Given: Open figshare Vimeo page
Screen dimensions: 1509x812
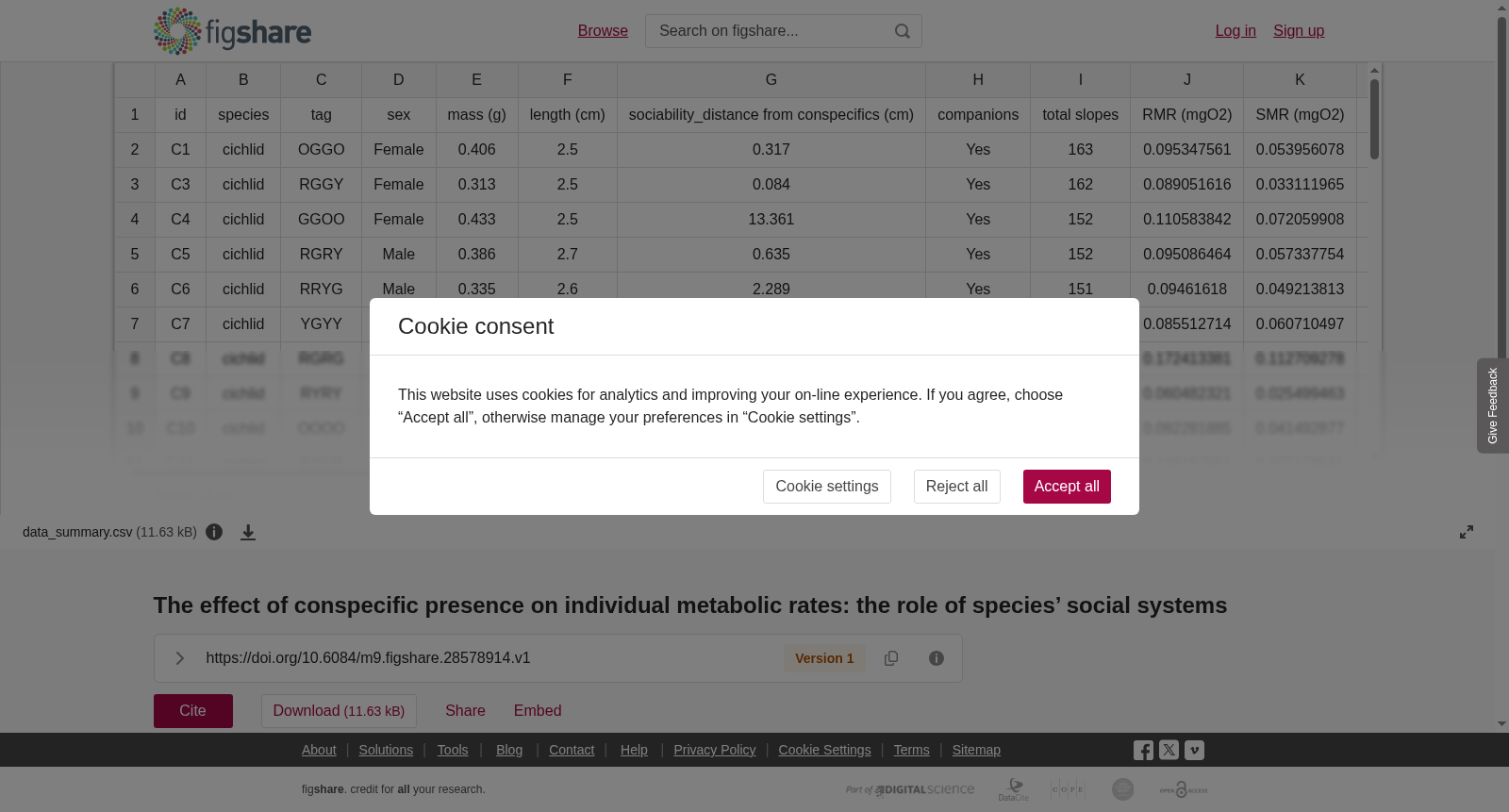Looking at the screenshot, I should [1194, 750].
